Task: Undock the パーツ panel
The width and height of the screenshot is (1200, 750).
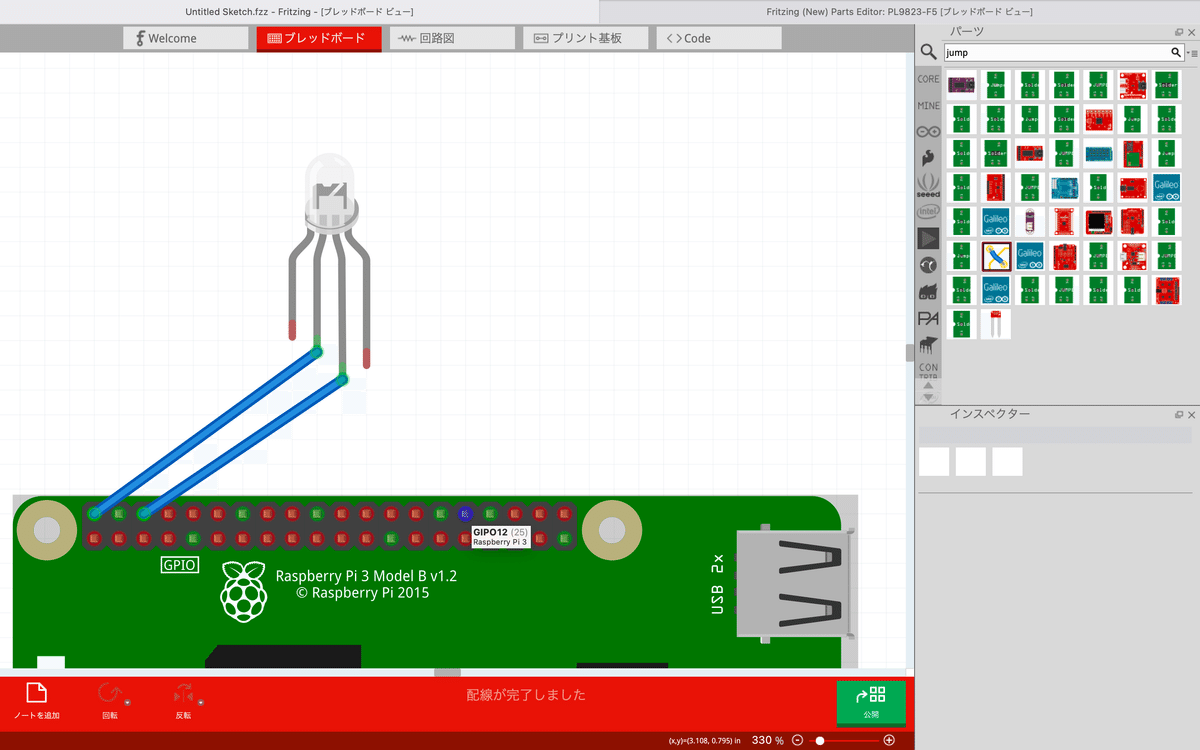Action: [x=1179, y=32]
